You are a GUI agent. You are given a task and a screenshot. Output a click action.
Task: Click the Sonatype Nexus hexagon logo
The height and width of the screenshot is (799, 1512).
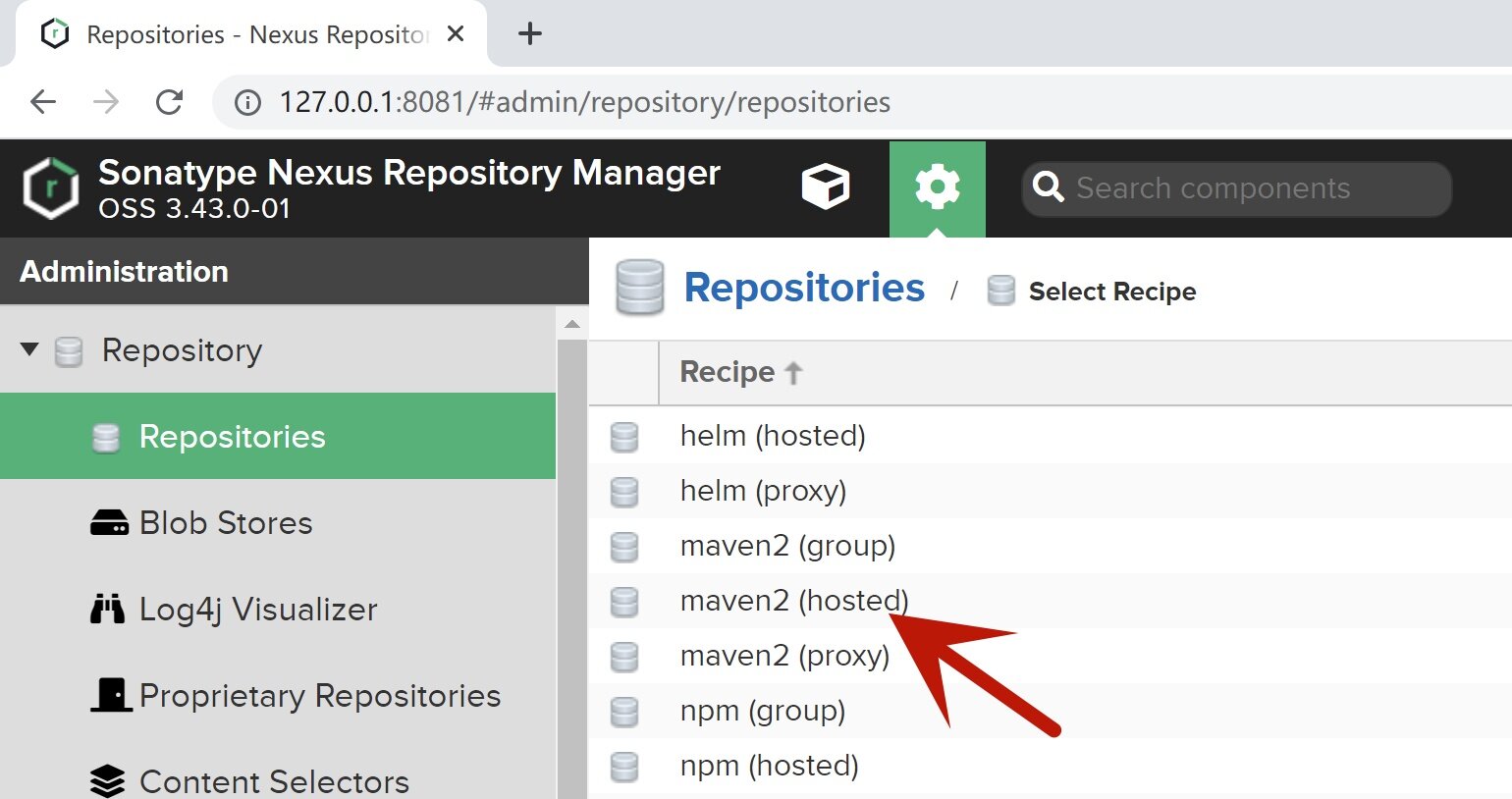[x=51, y=188]
